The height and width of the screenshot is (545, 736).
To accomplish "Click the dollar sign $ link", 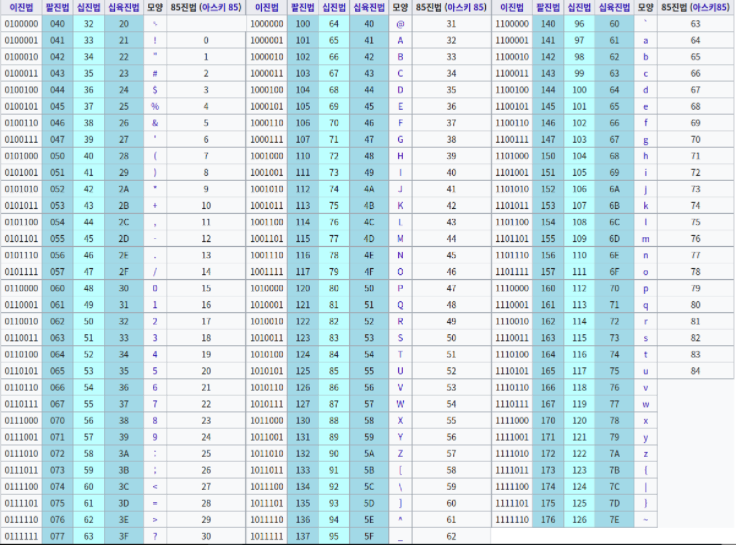I will point(155,90).
